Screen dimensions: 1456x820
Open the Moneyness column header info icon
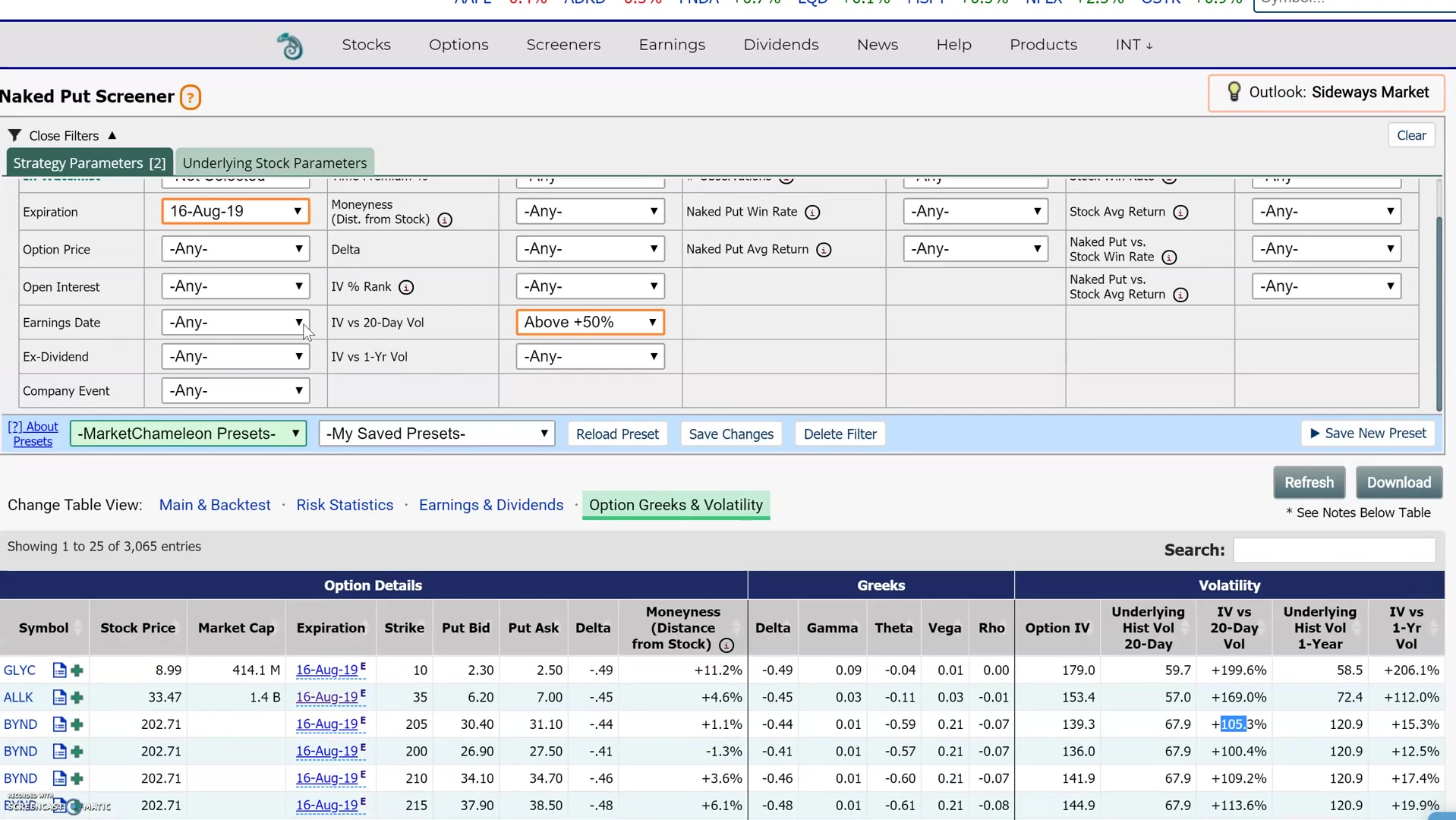(x=726, y=645)
